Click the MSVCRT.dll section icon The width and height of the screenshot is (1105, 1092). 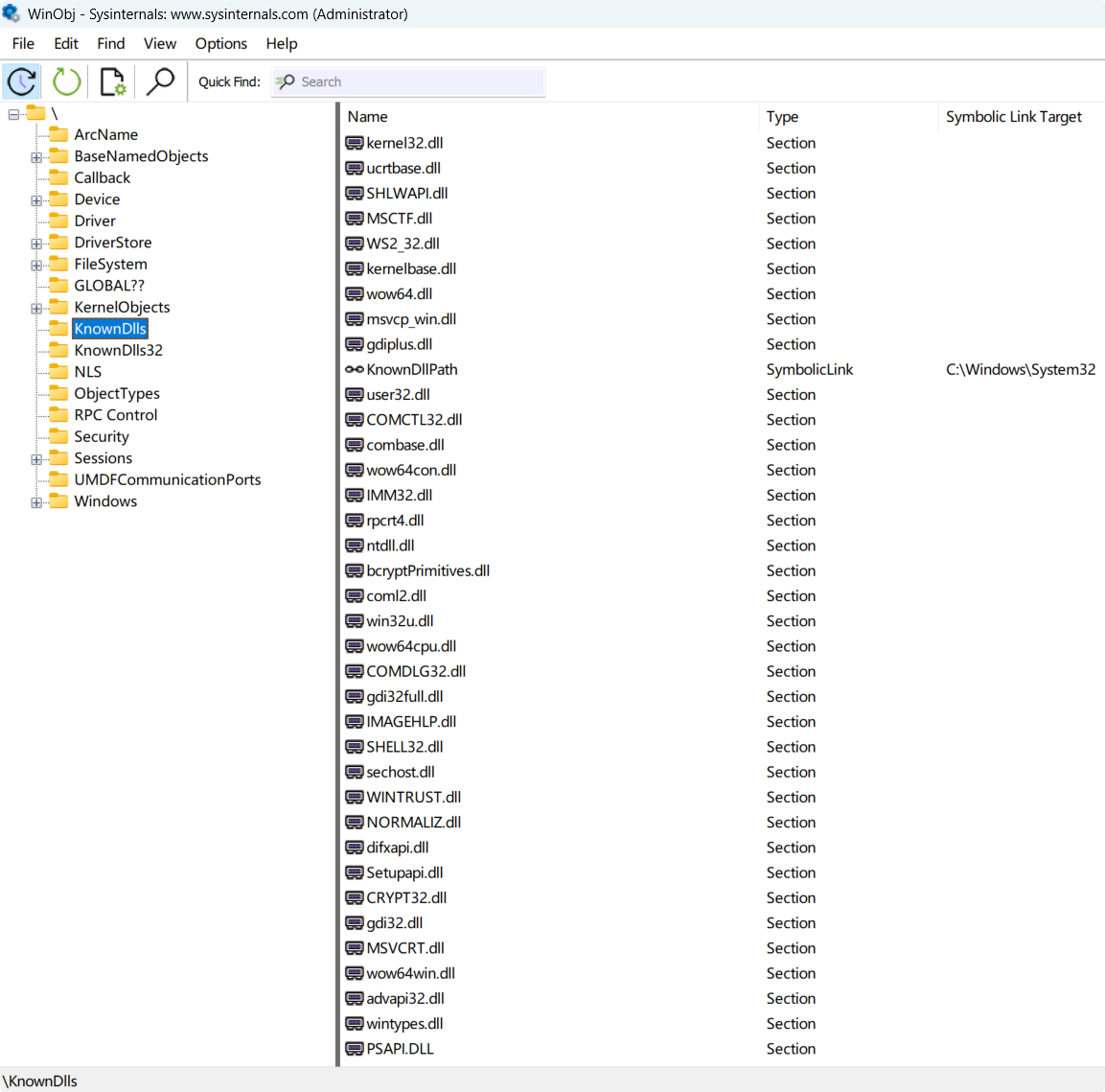point(355,948)
